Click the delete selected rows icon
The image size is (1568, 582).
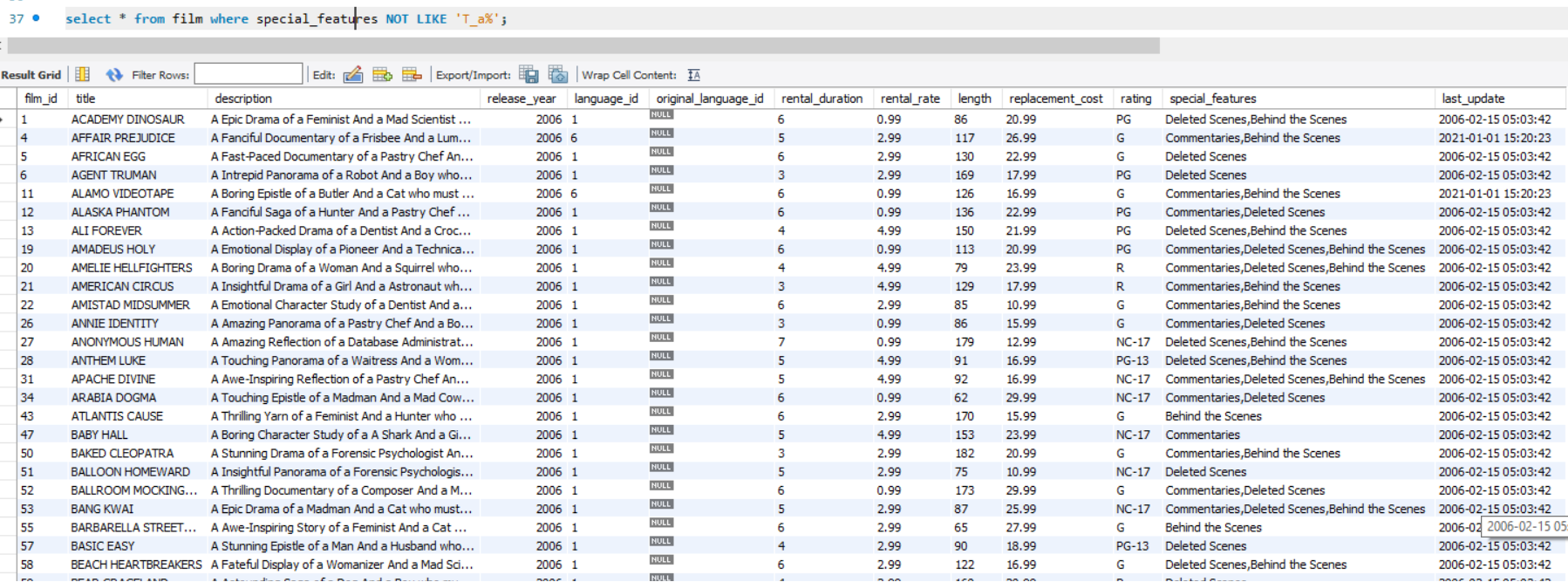point(412,74)
